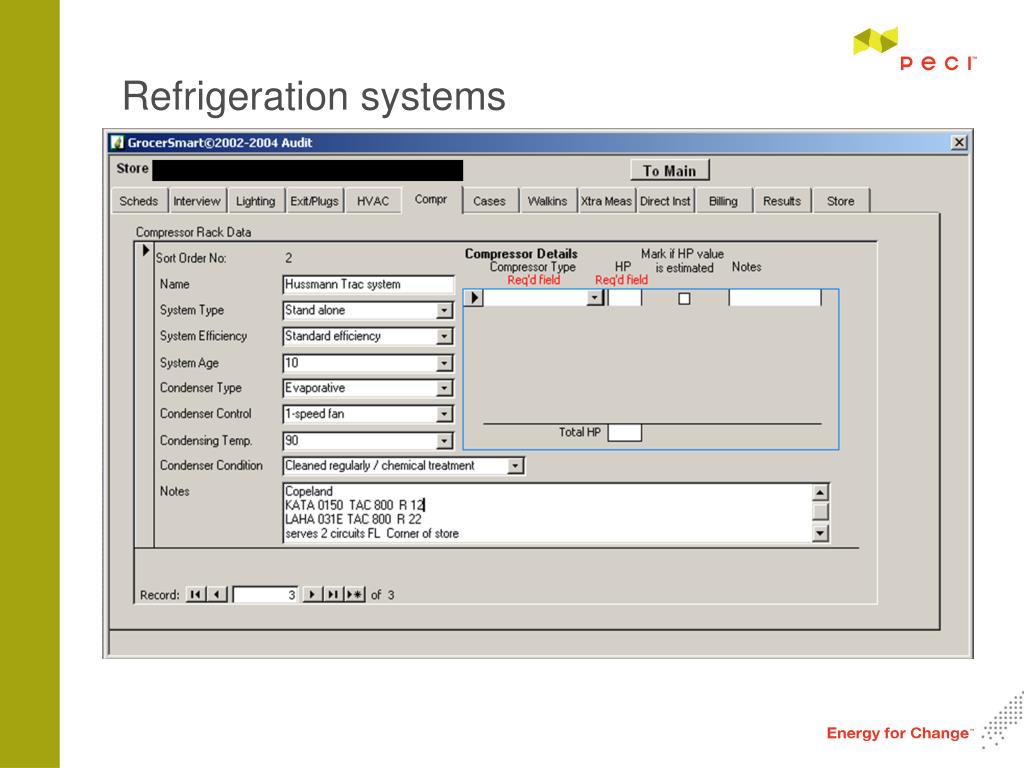
Task: Switch to the HVAC tab
Action: [373, 201]
